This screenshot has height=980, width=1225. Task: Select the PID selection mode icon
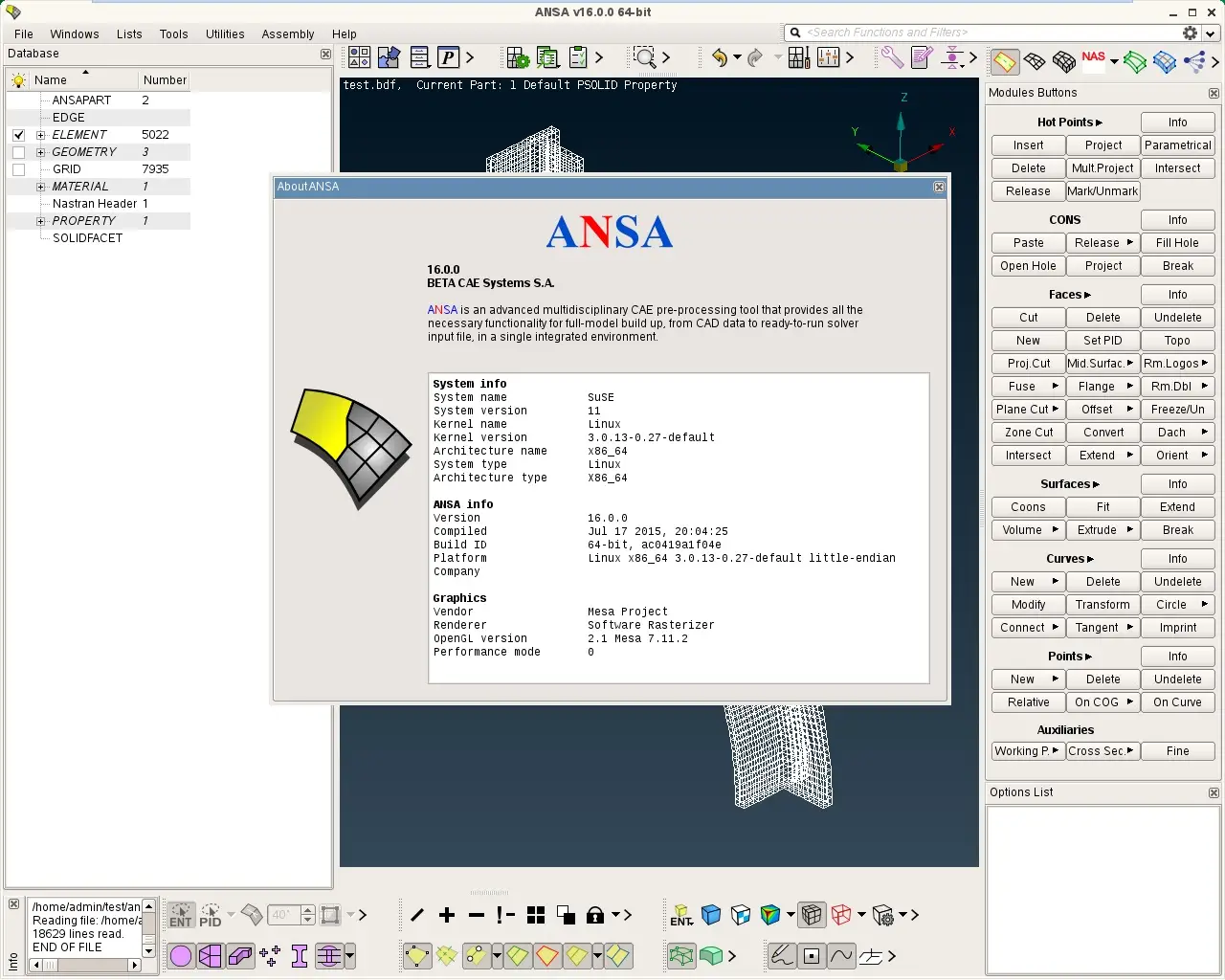tap(211, 915)
